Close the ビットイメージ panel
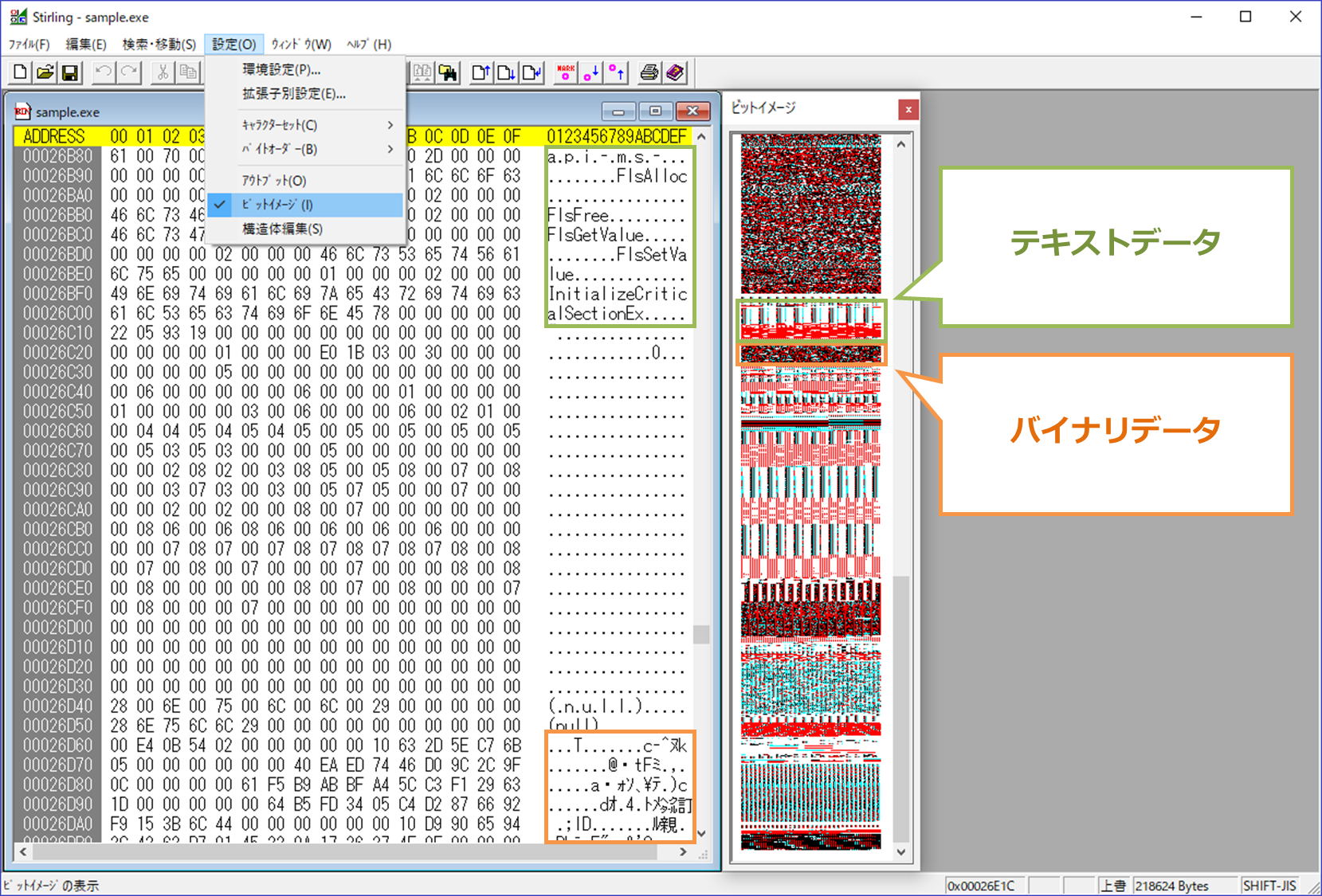Screen dimensions: 1322x896 tap(908, 110)
